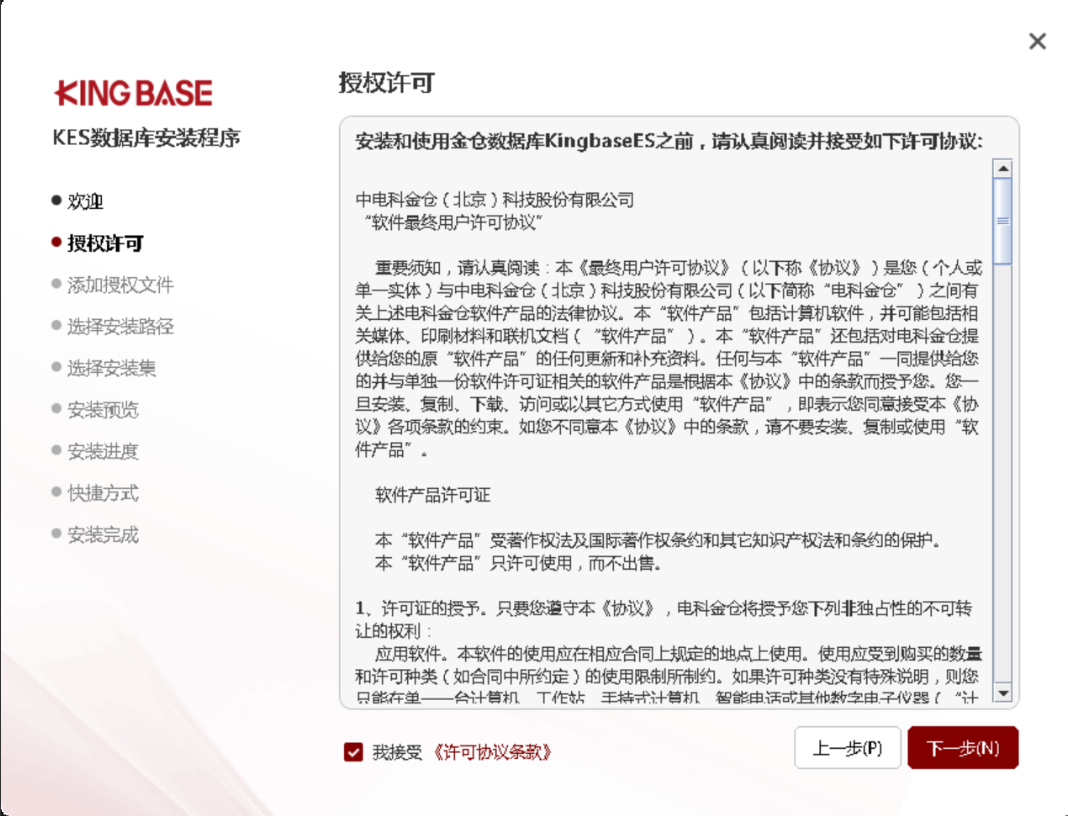Select the 授权许可 step in sidebar
Image resolution: width=1068 pixels, height=816 pixels.
pyautogui.click(x=105, y=243)
